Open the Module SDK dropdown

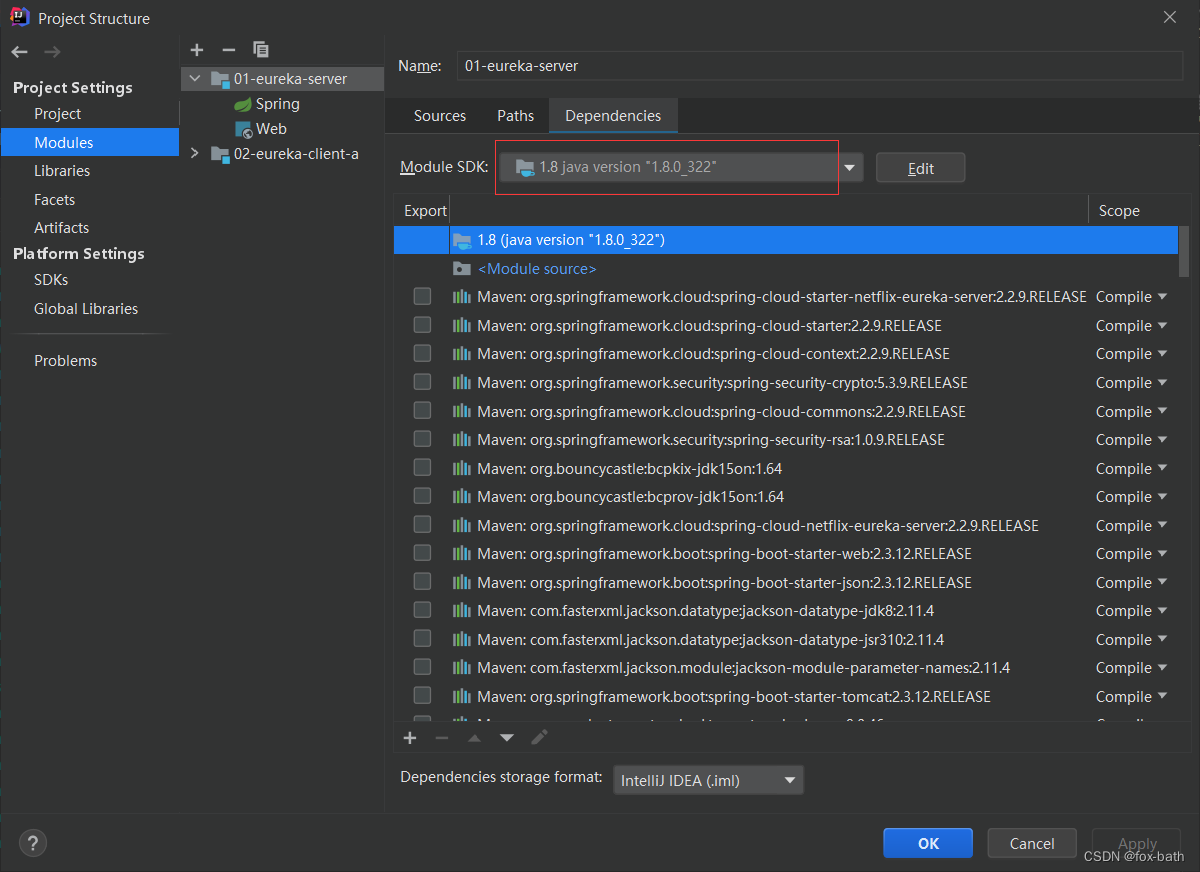pyautogui.click(x=849, y=167)
